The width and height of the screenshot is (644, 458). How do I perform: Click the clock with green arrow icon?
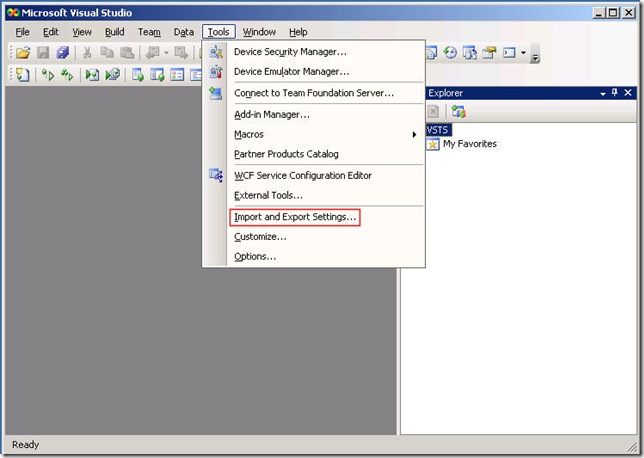pyautogui.click(x=450, y=53)
